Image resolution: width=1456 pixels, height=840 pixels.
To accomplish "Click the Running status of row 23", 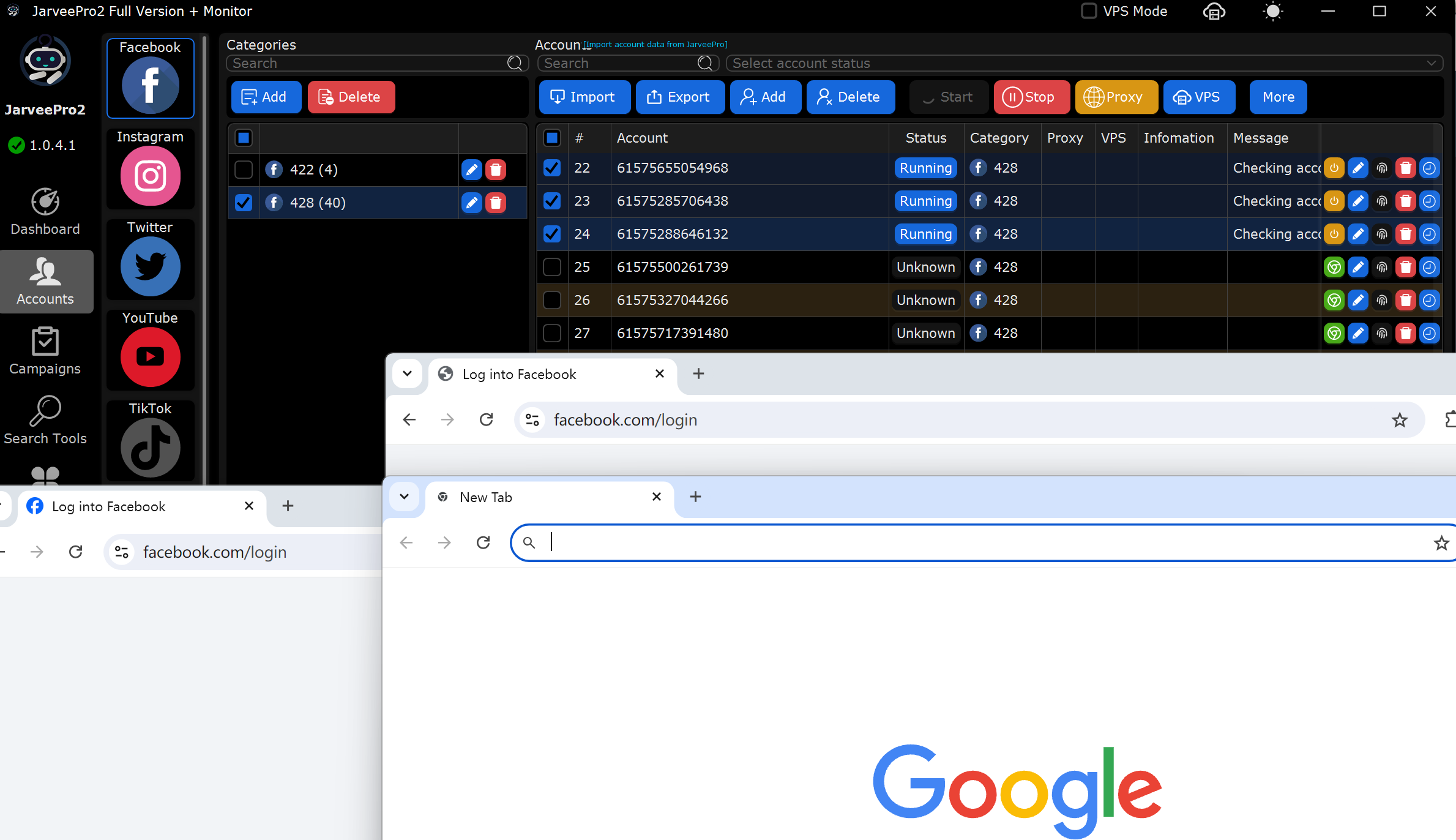I will point(926,201).
